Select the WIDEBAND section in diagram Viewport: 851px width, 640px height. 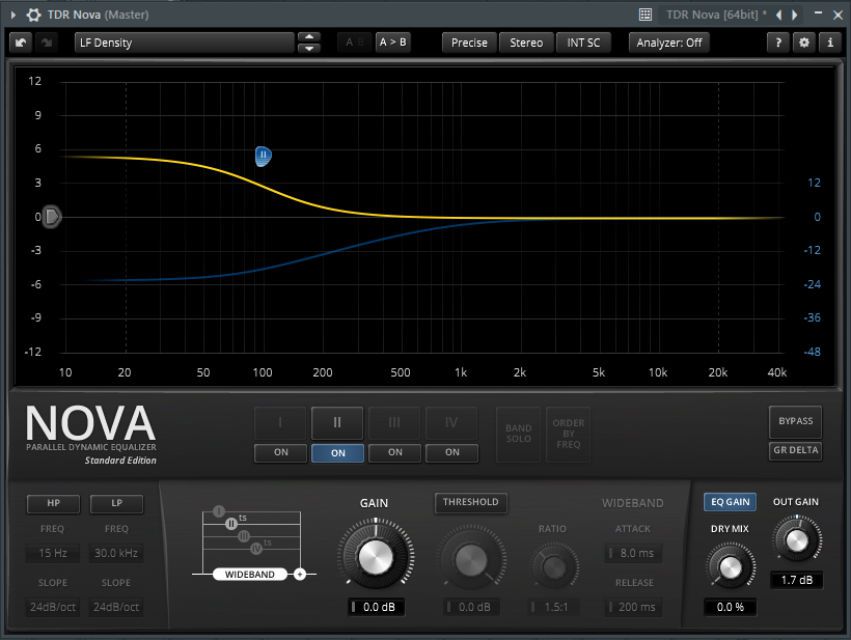click(x=250, y=574)
